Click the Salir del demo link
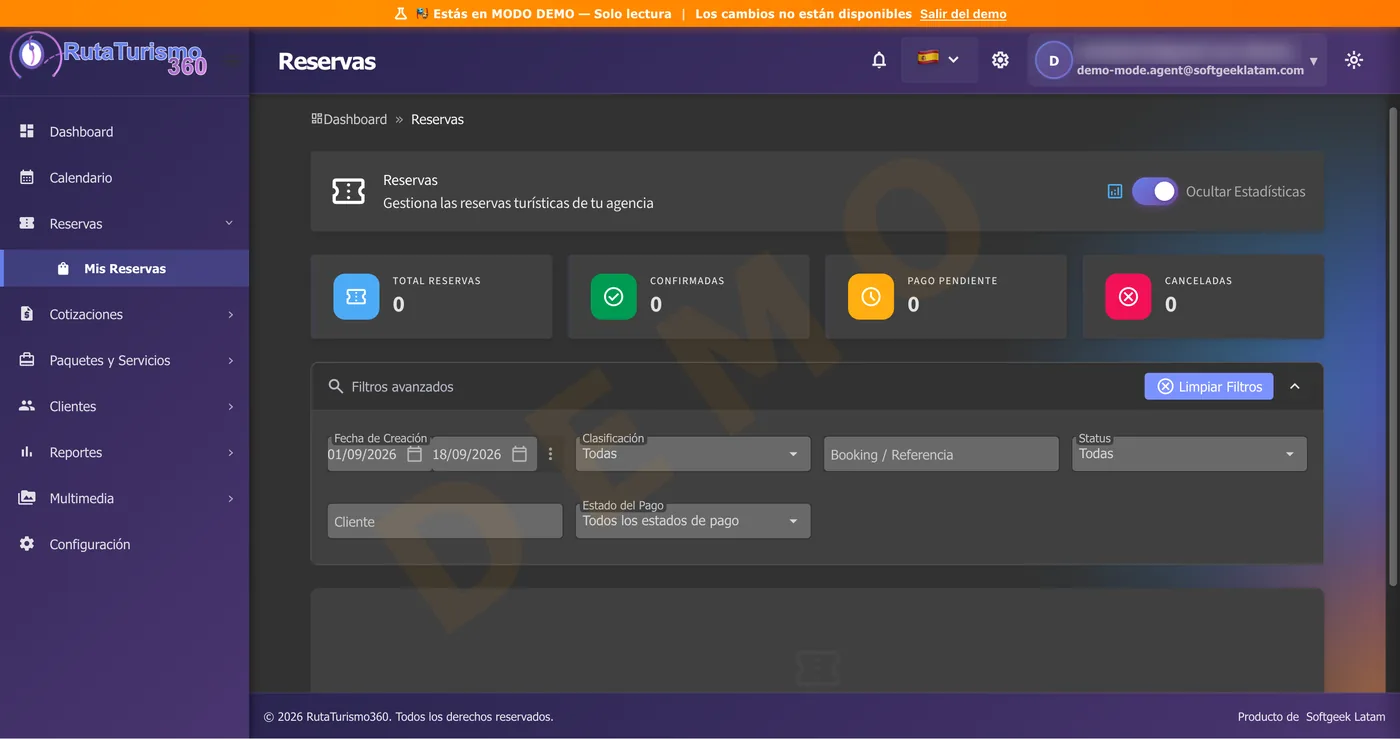Viewport: 1400px width, 739px height. pos(963,14)
